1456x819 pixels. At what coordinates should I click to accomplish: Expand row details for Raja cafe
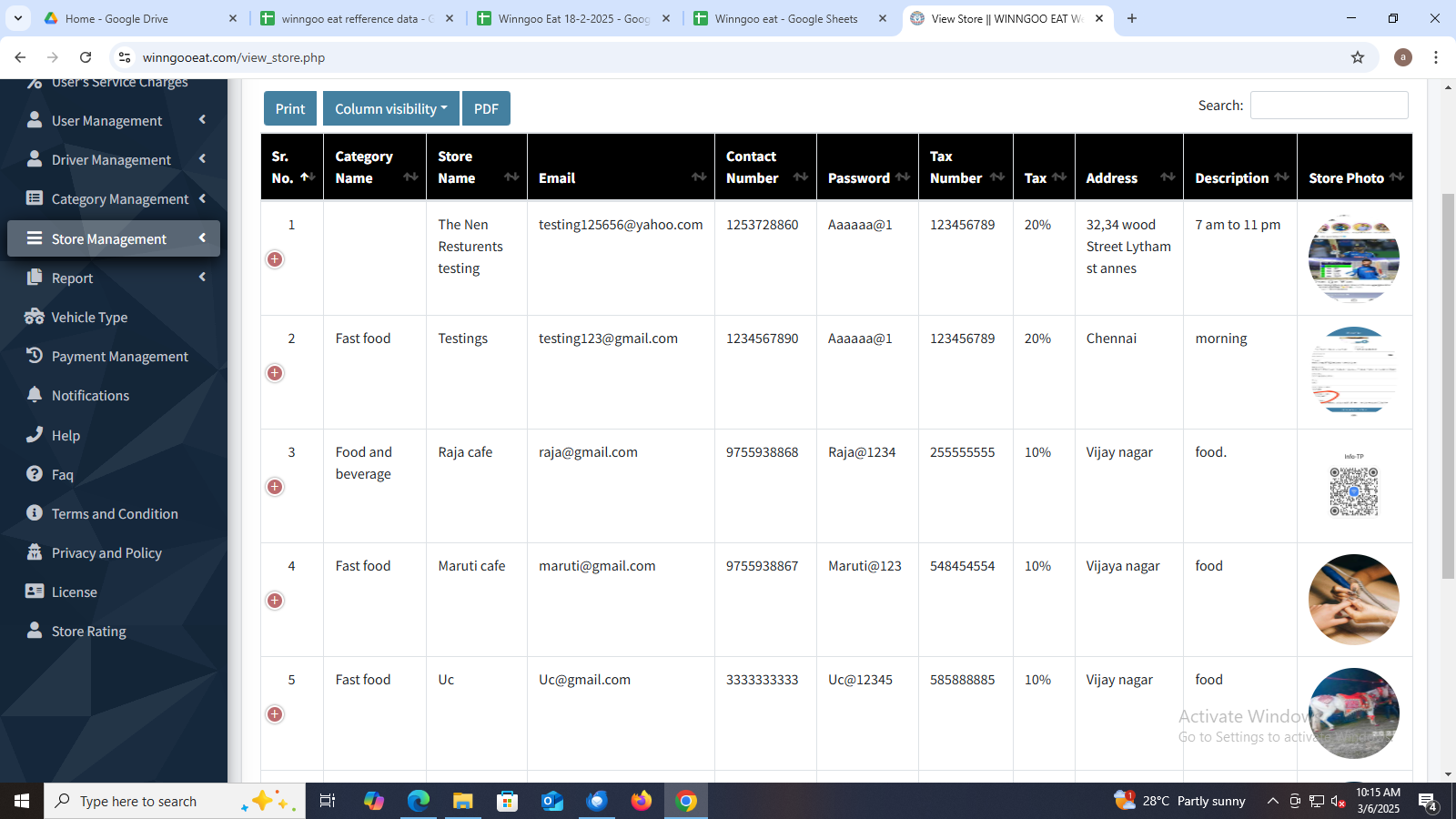(275, 487)
